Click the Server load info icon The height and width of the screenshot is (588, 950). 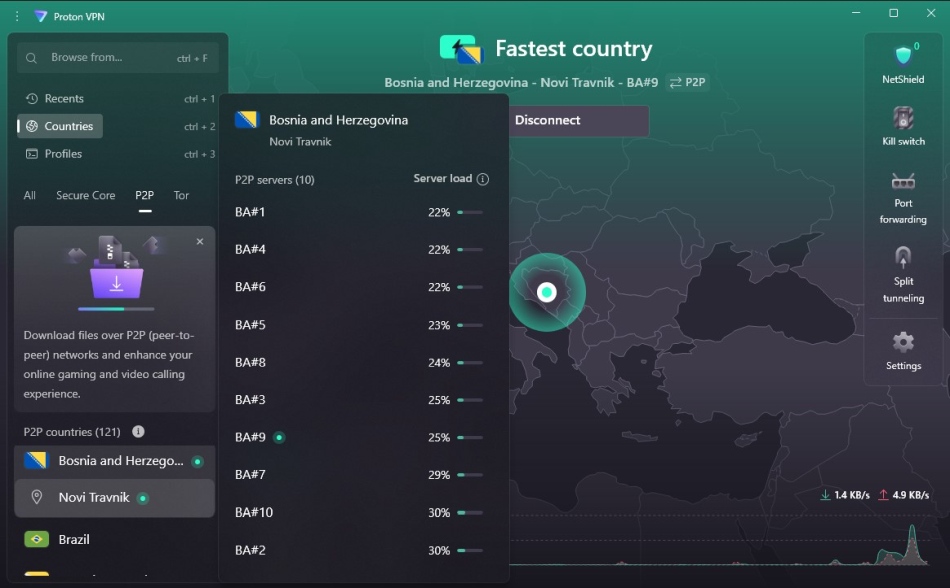483,179
